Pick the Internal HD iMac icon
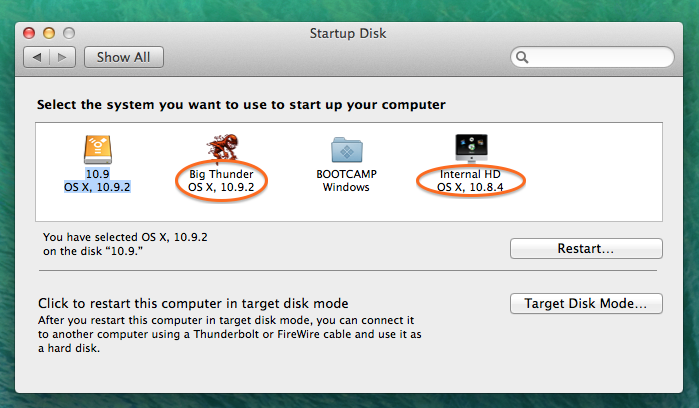 (x=471, y=148)
